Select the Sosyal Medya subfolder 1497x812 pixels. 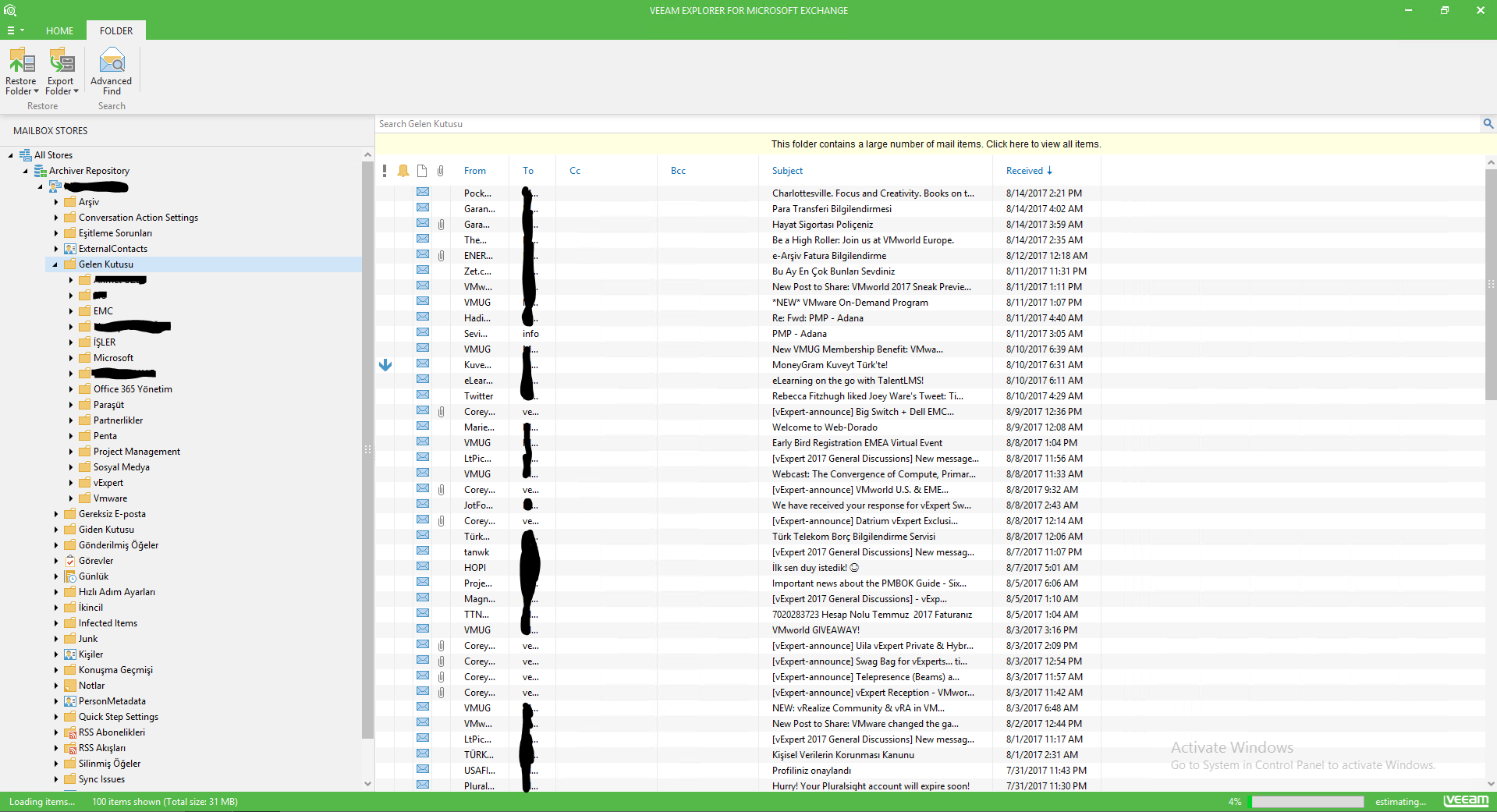[x=122, y=467]
